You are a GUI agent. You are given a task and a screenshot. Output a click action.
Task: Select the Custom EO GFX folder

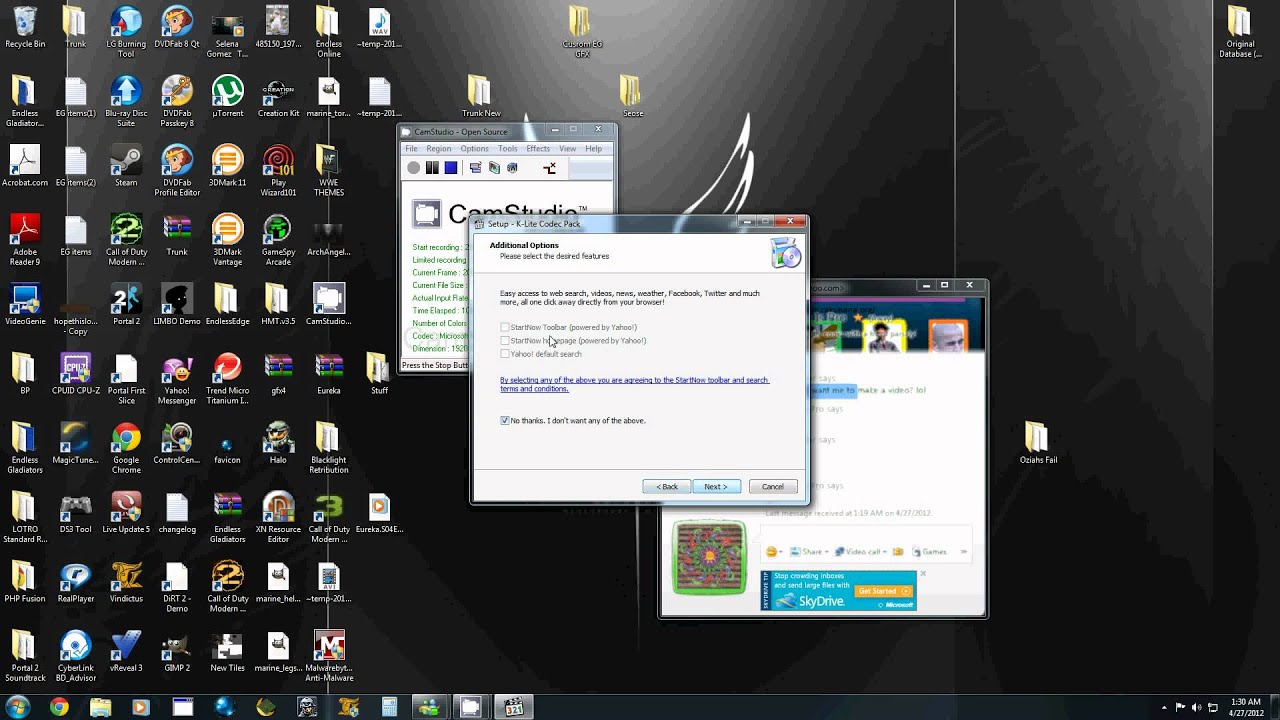point(582,32)
